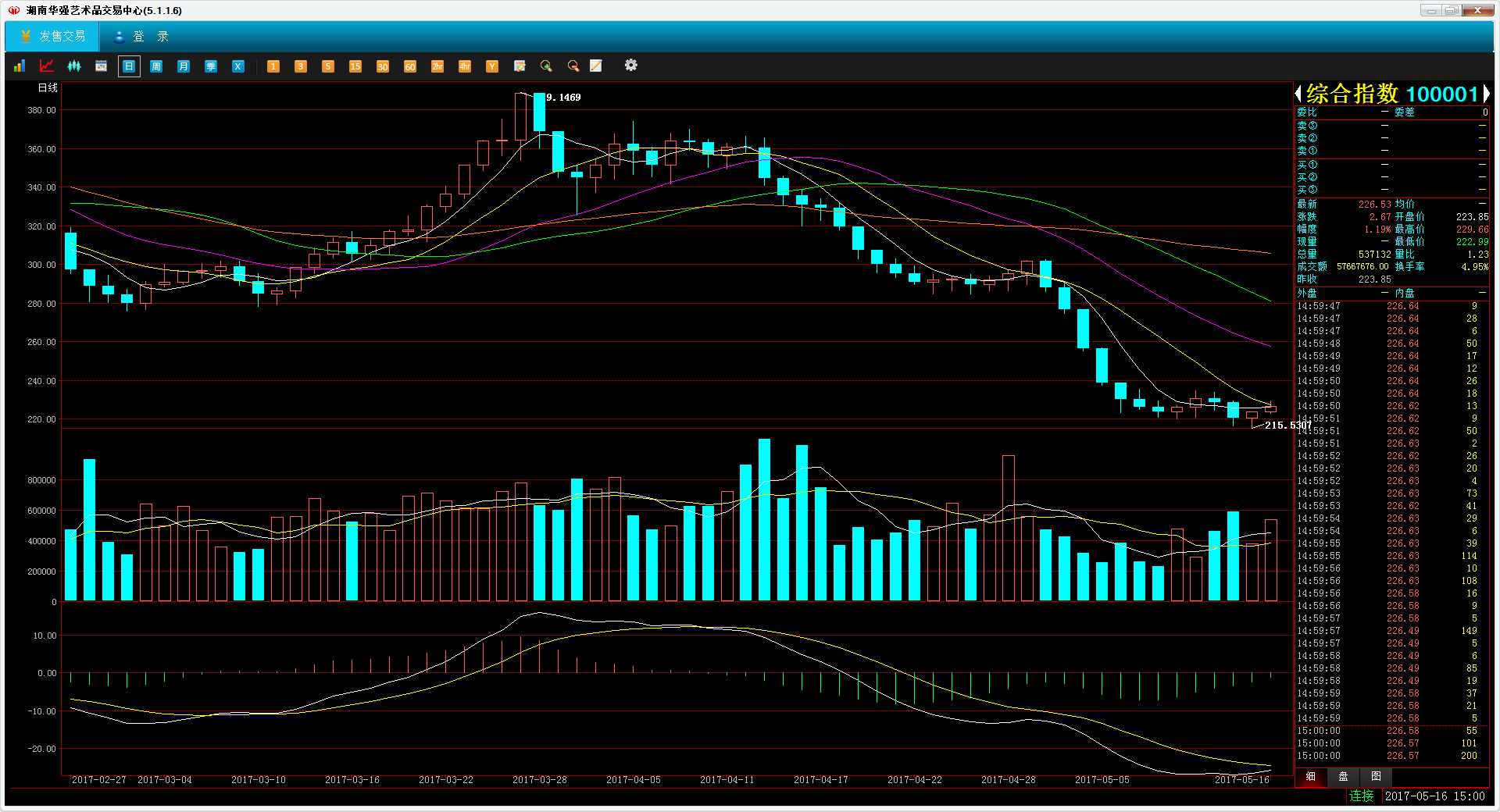Click the calendar icon in toolbar
This screenshot has width=1500, height=812.
pos(101,66)
